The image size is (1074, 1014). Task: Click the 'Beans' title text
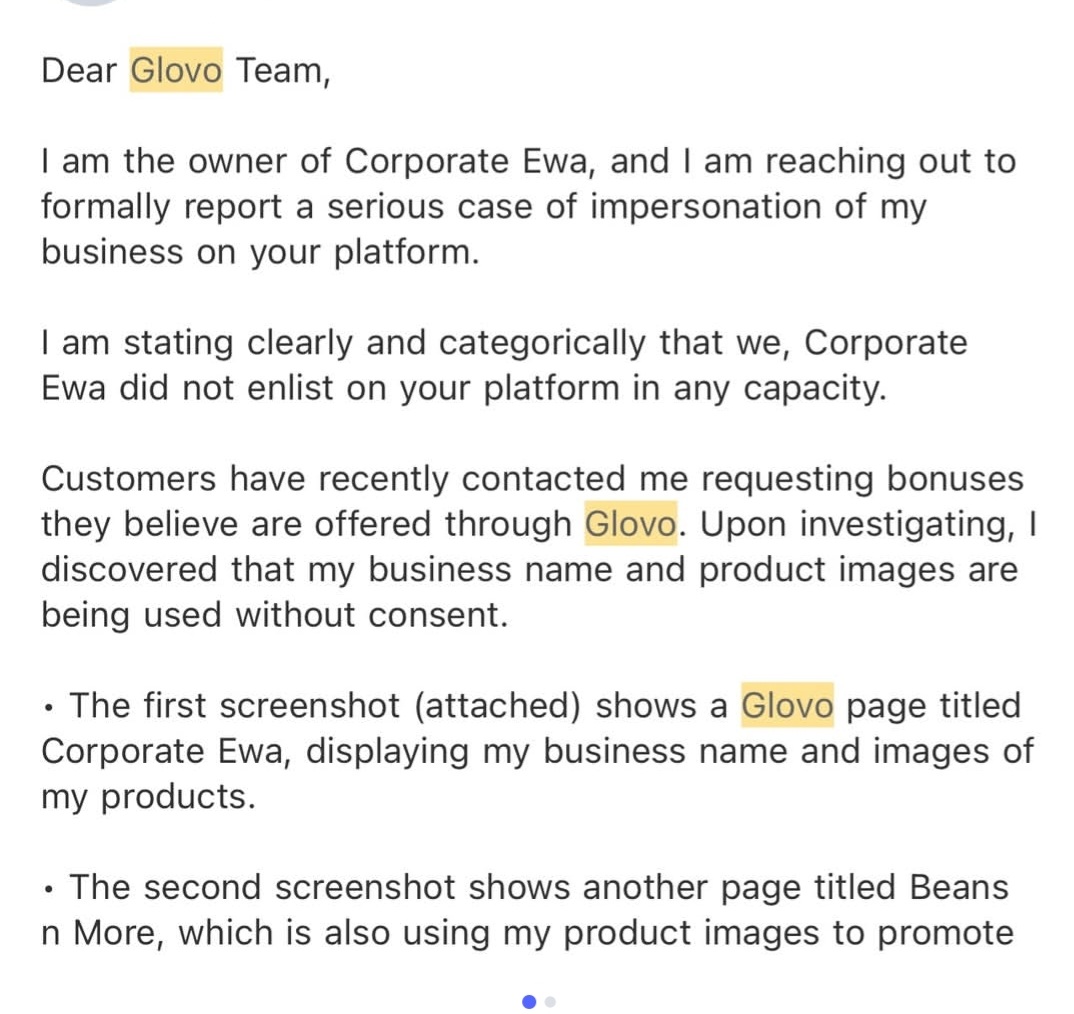(959, 887)
